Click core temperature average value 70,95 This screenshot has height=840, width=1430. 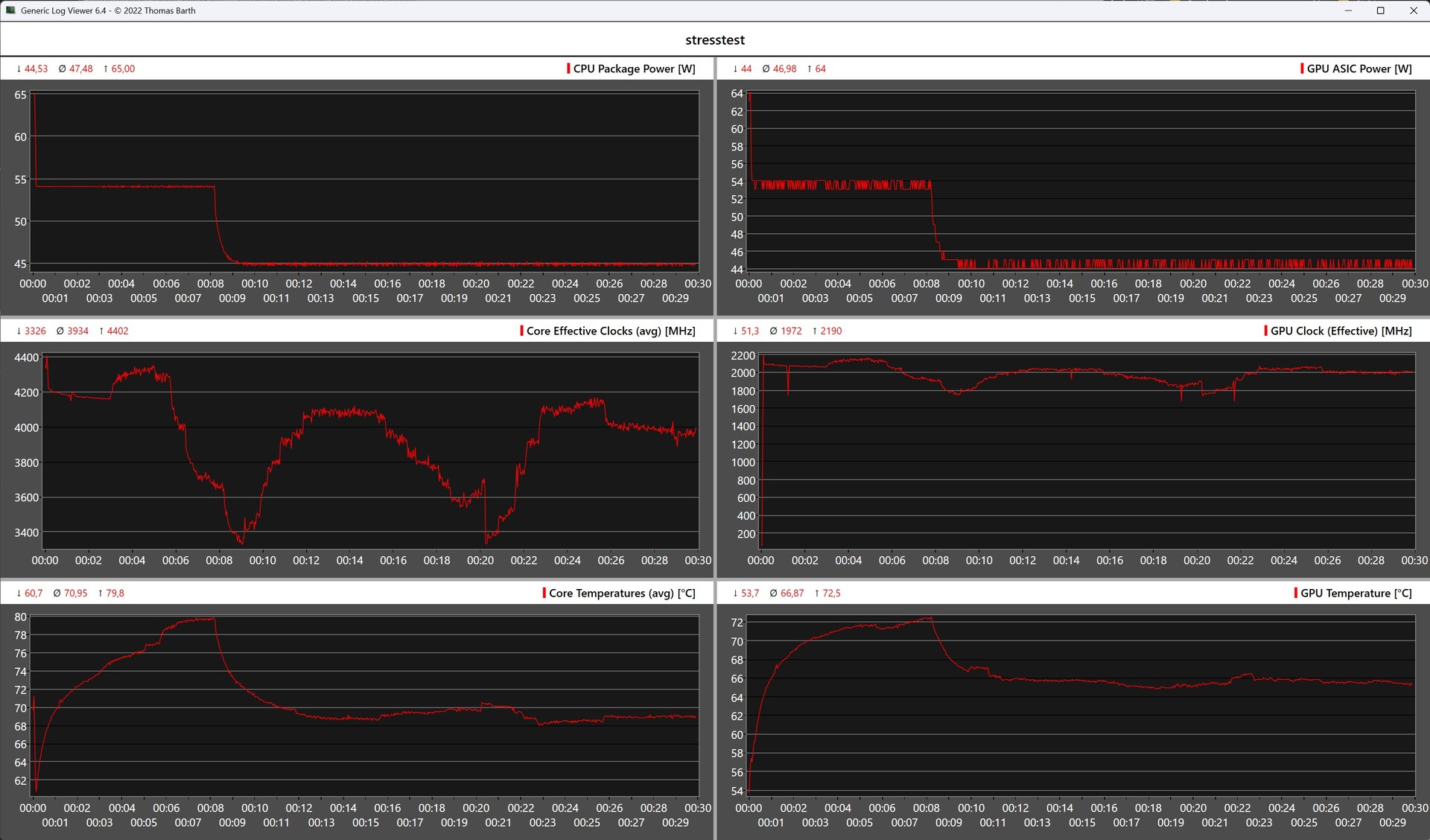tap(75, 593)
